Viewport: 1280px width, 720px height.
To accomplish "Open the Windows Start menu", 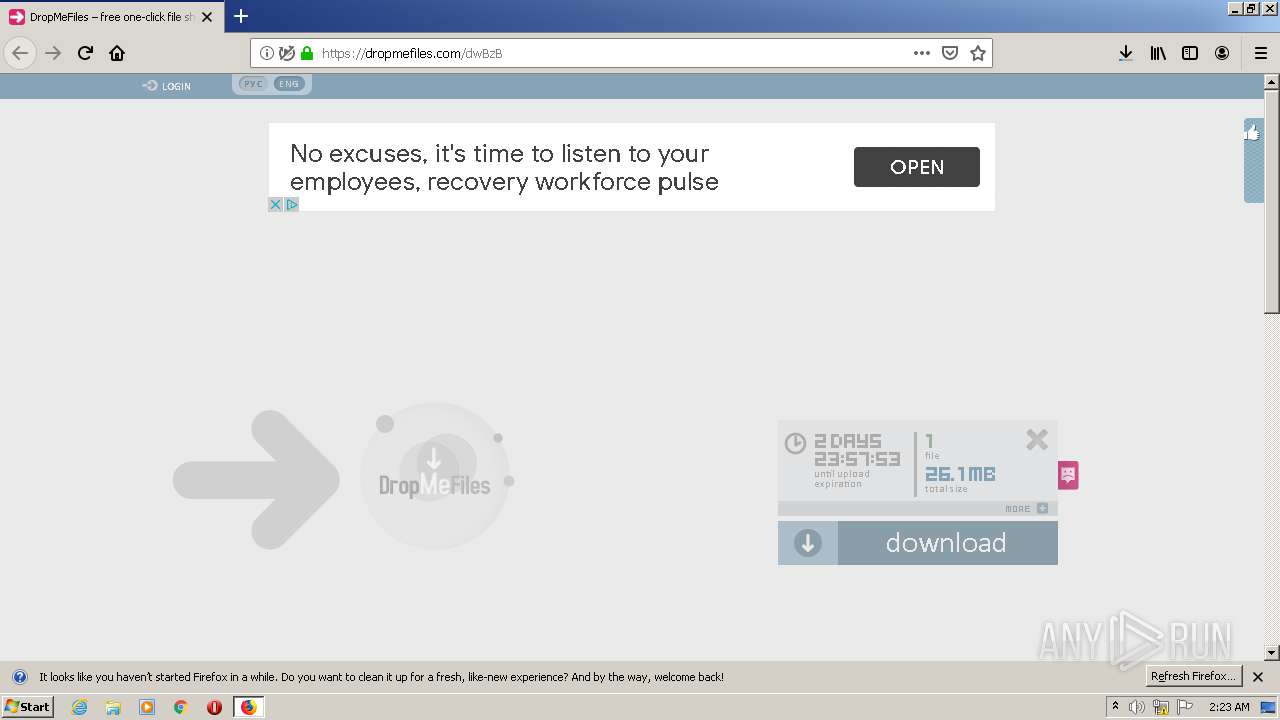I will point(28,706).
